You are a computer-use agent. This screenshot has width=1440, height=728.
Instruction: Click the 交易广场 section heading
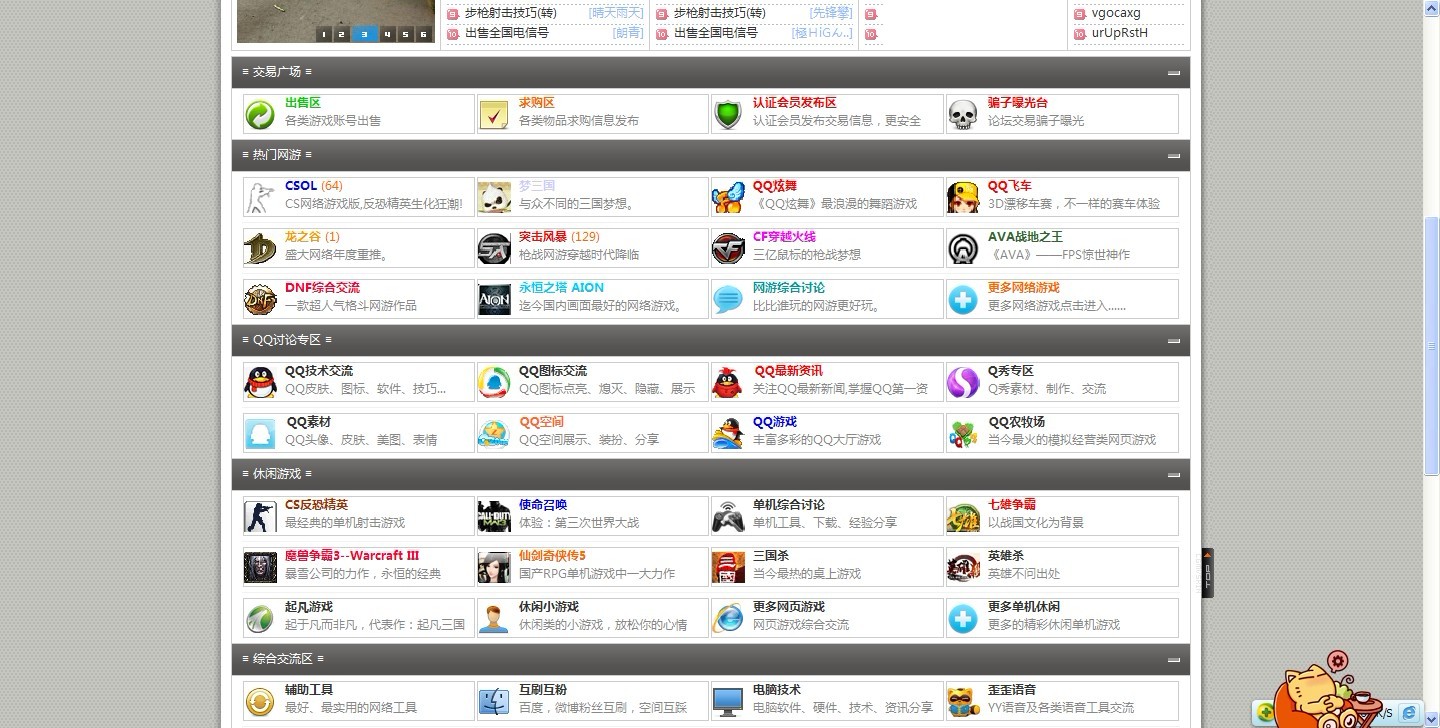click(277, 72)
